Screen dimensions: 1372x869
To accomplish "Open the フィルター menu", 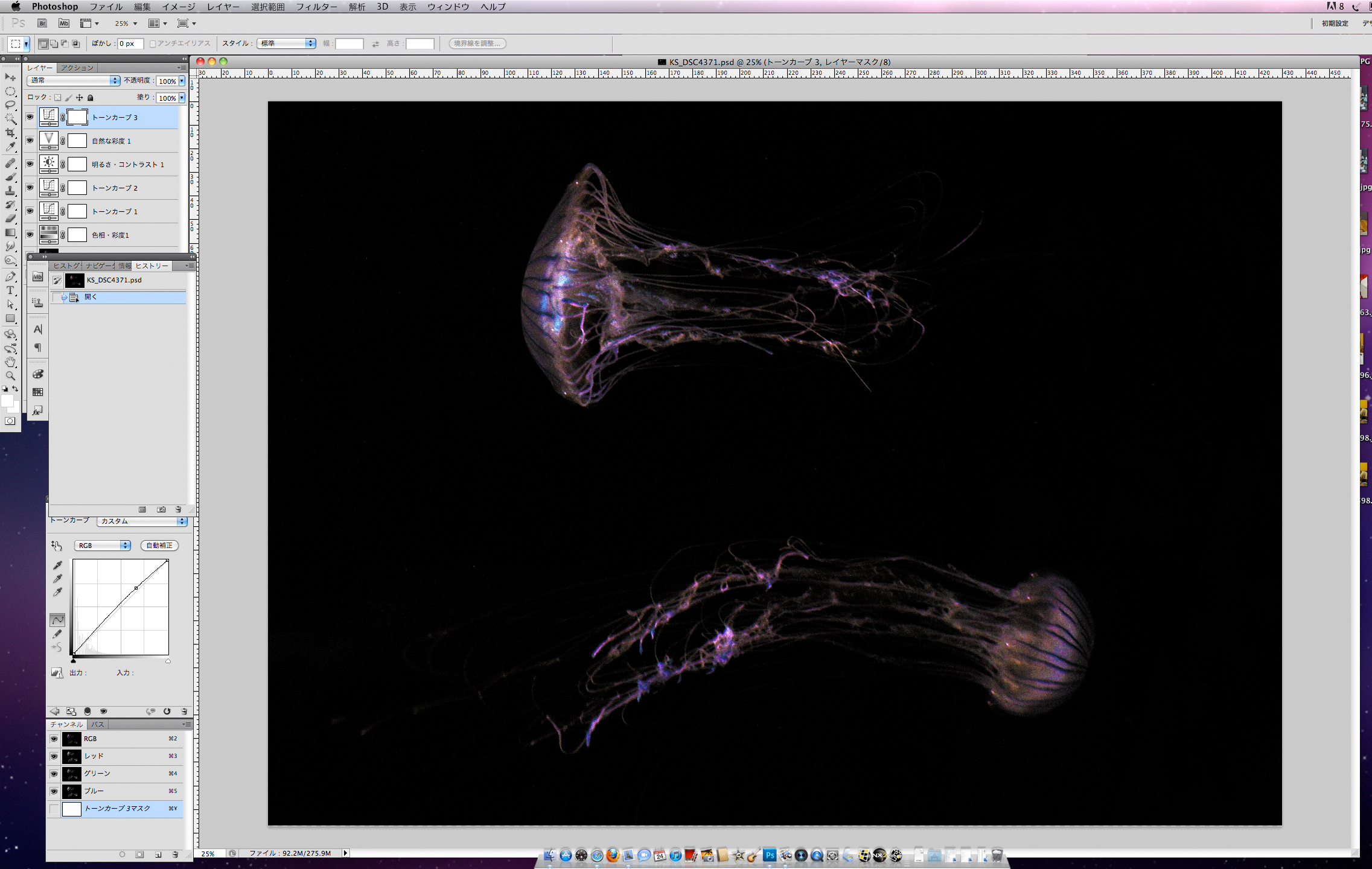I will (316, 7).
